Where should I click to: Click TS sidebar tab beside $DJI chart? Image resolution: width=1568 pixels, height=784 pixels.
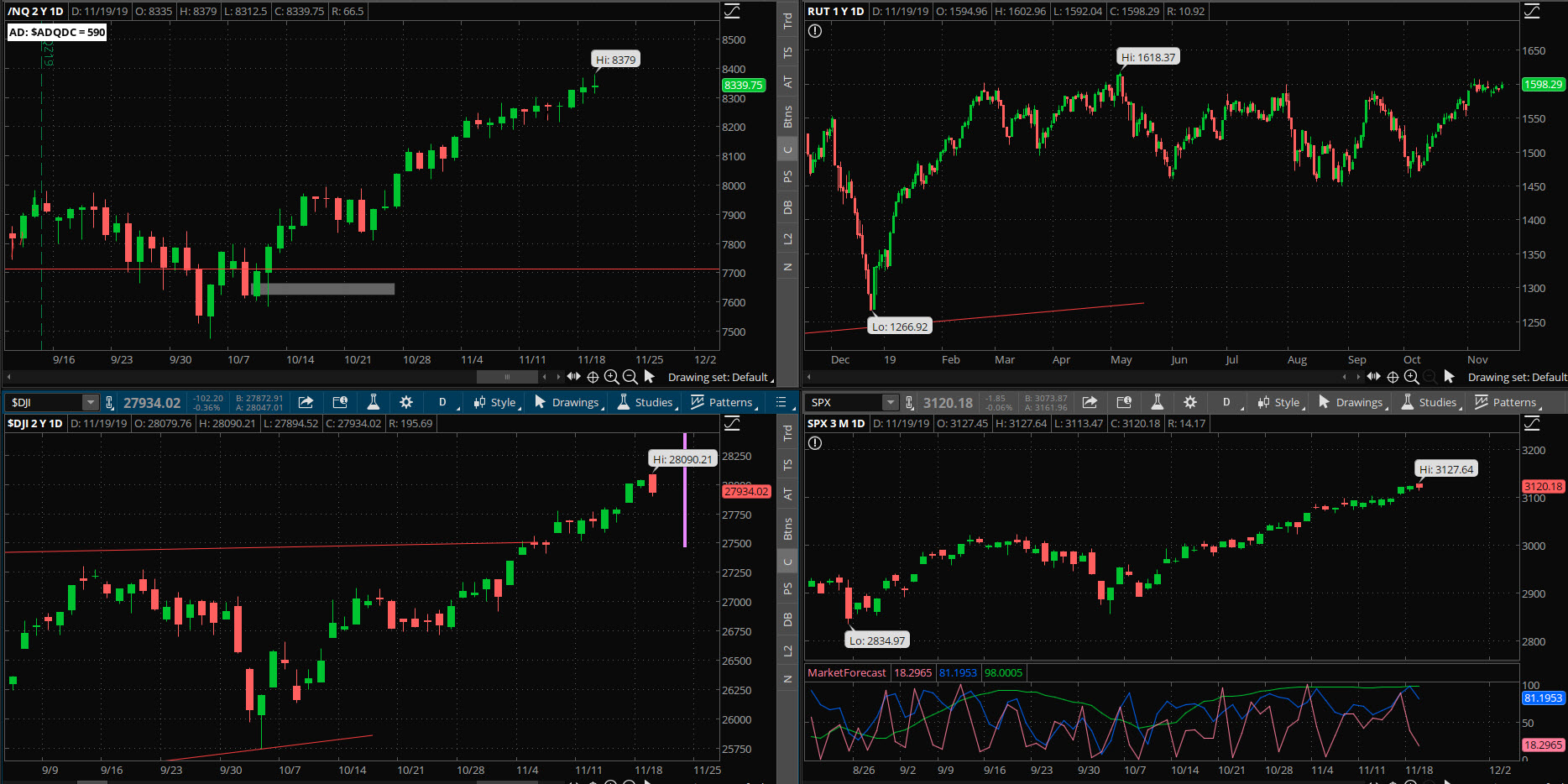pos(787,464)
